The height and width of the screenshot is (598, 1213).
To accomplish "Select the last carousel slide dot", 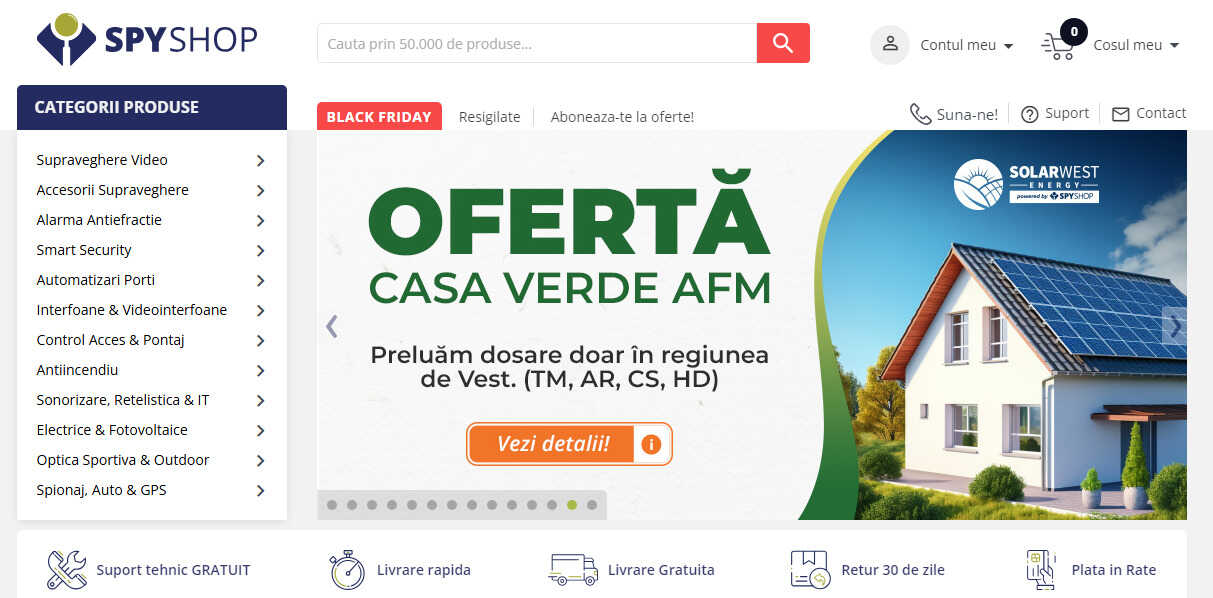I will coord(592,505).
